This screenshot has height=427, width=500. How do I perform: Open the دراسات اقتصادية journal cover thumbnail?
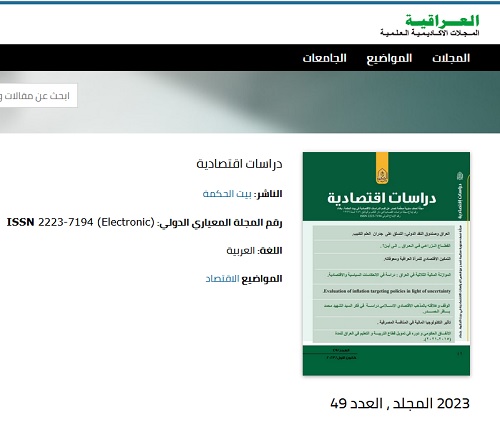pos(386,264)
